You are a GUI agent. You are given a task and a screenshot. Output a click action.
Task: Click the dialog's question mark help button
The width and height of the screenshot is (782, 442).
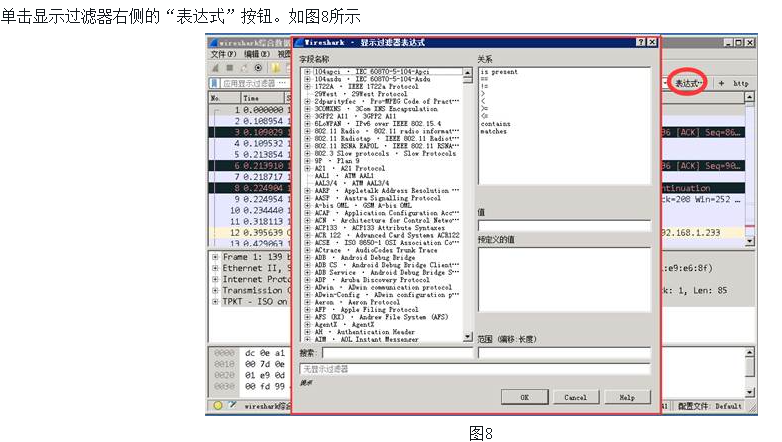point(641,42)
